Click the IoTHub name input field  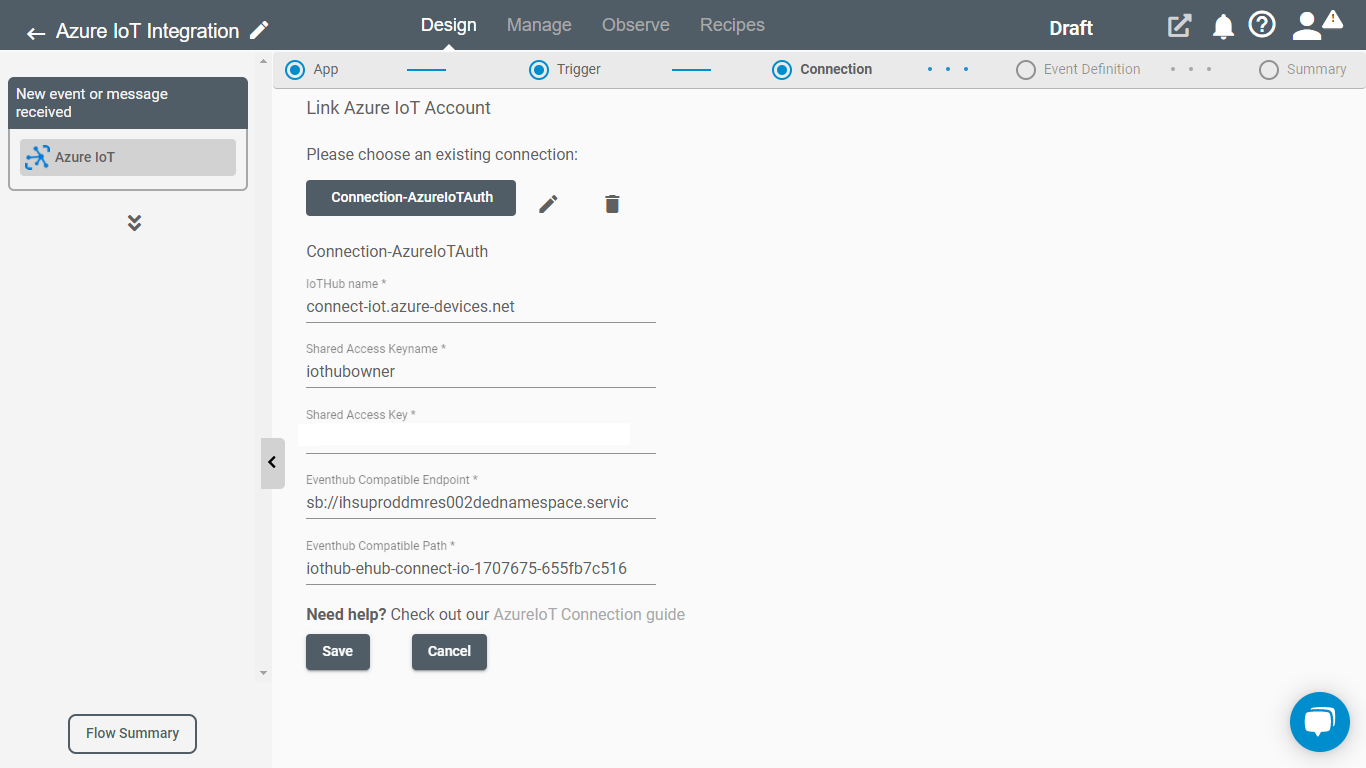(481, 307)
